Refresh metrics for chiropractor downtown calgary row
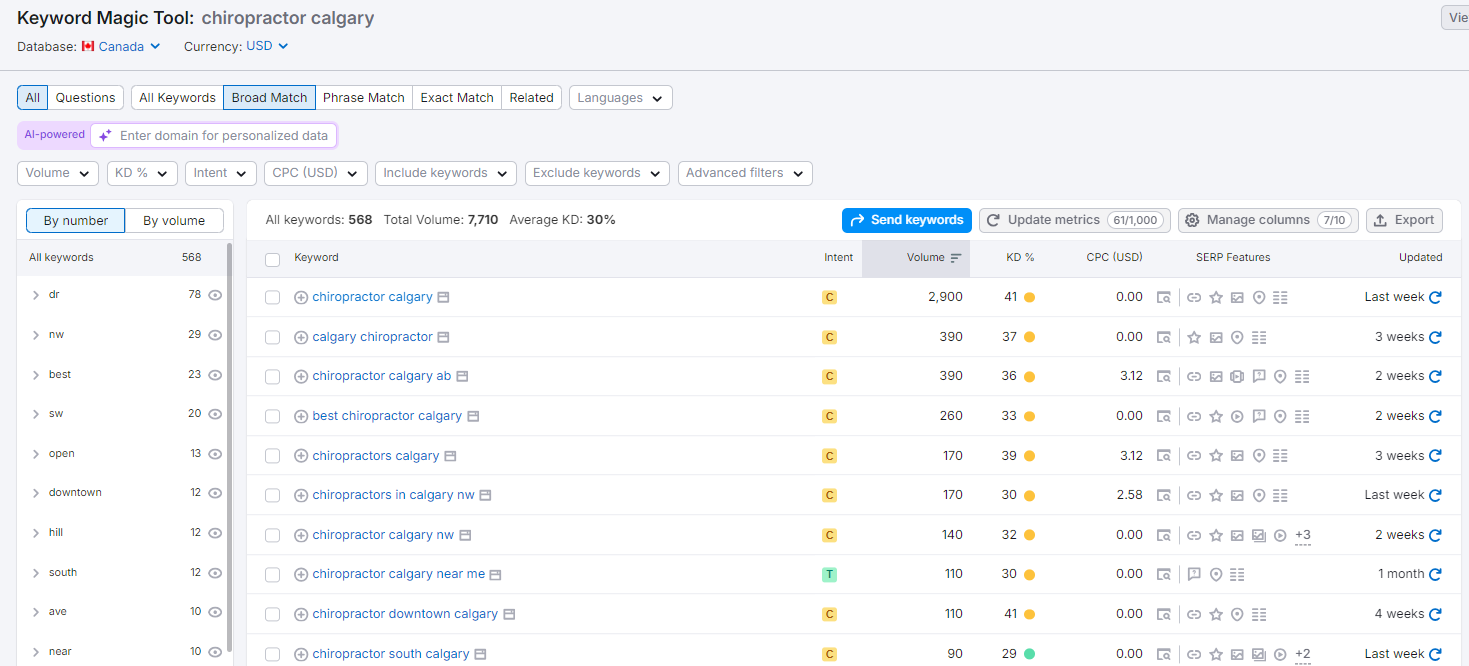Viewport: 1469px width, 666px height. click(1435, 614)
